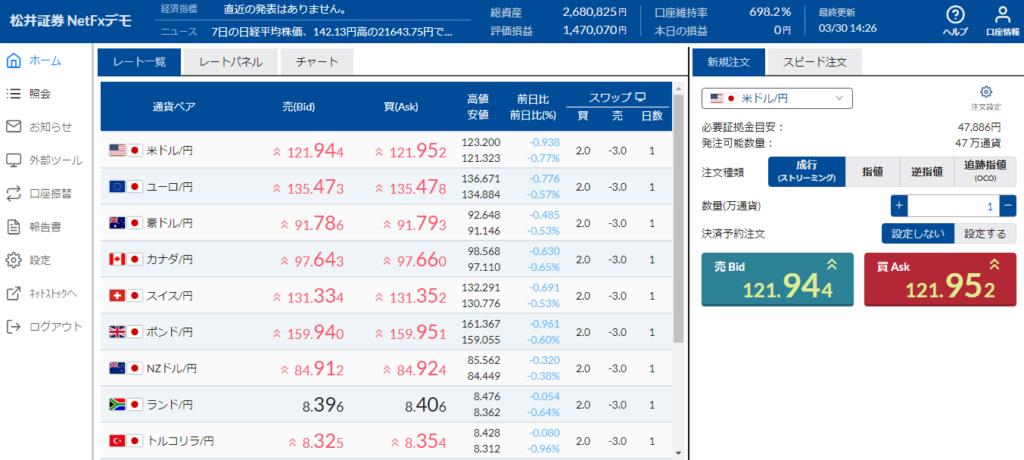Click the Canadian flag in カナダ/円 row
The height and width of the screenshot is (460, 1024).
point(118,259)
